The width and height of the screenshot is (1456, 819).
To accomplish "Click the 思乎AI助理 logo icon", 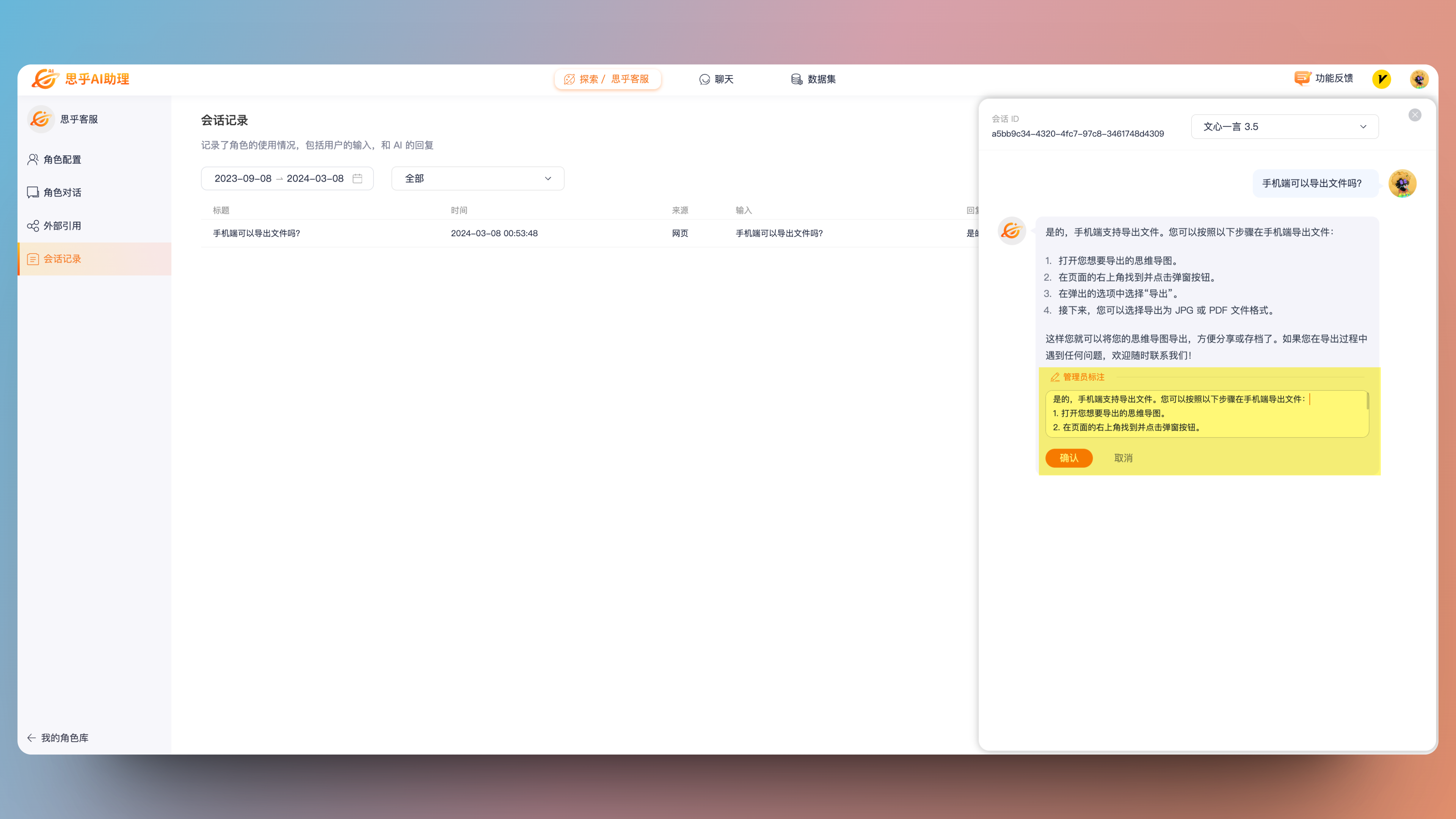I will click(x=45, y=79).
